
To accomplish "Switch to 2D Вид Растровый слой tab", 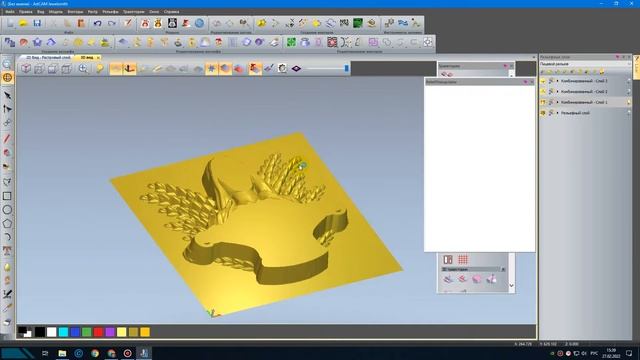I will coord(48,58).
